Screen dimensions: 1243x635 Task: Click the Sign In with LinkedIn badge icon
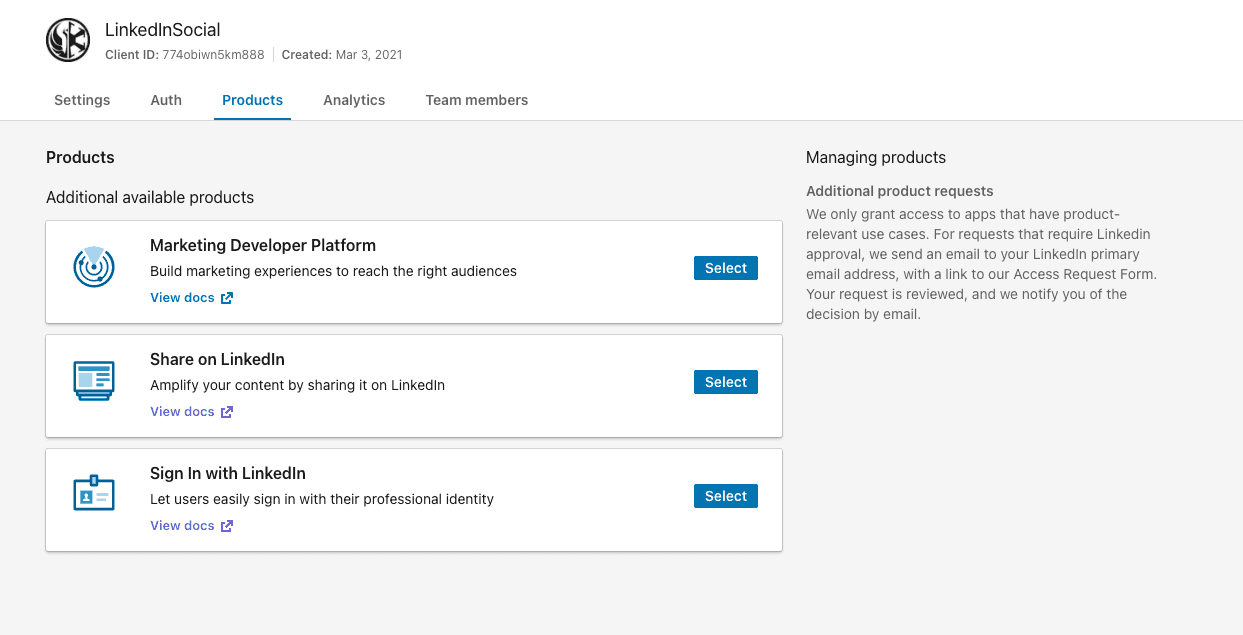(x=94, y=494)
